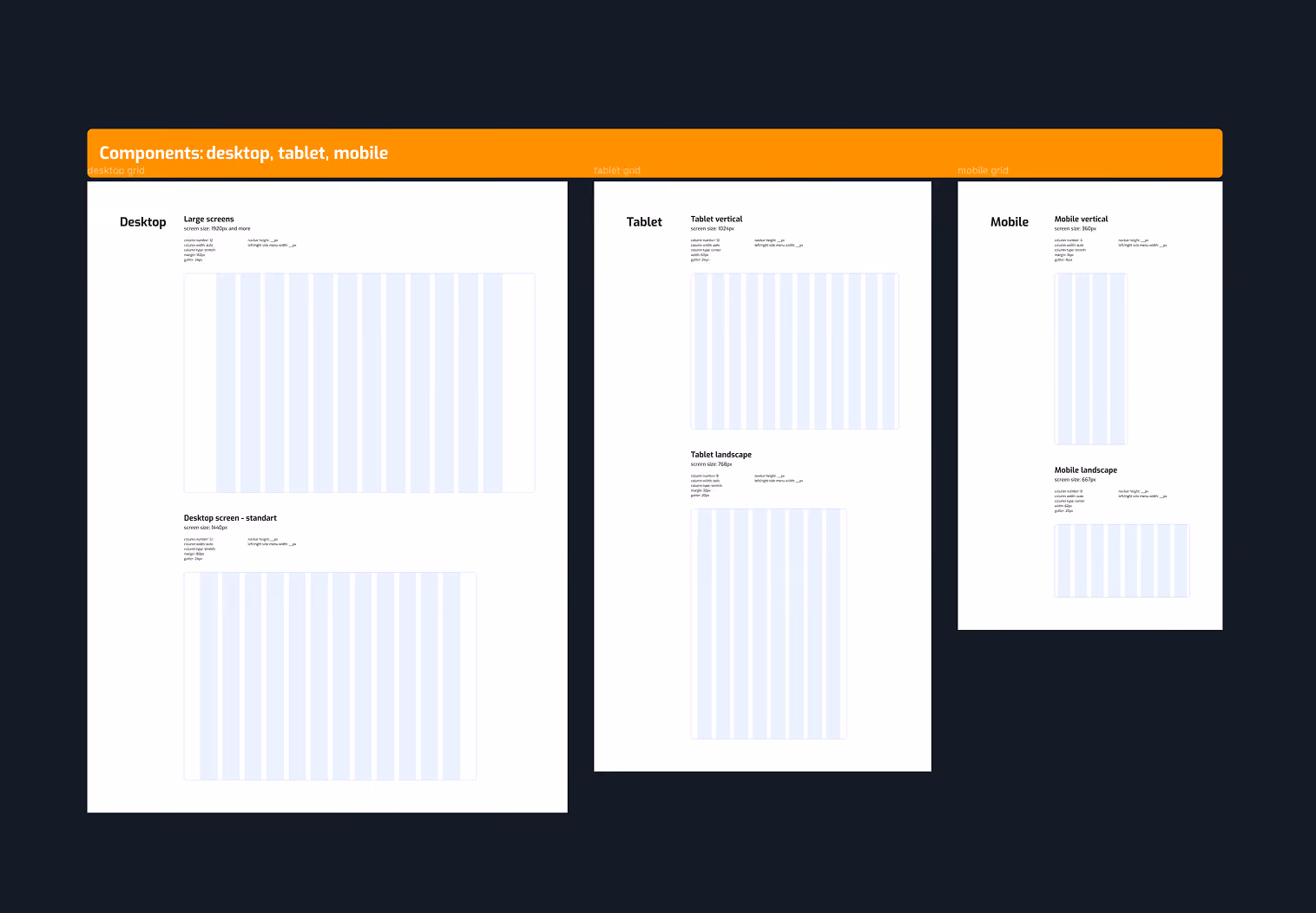Select the 'Mobile vertical' subheading
Viewport: 1316px width, 913px height.
pos(1082,220)
